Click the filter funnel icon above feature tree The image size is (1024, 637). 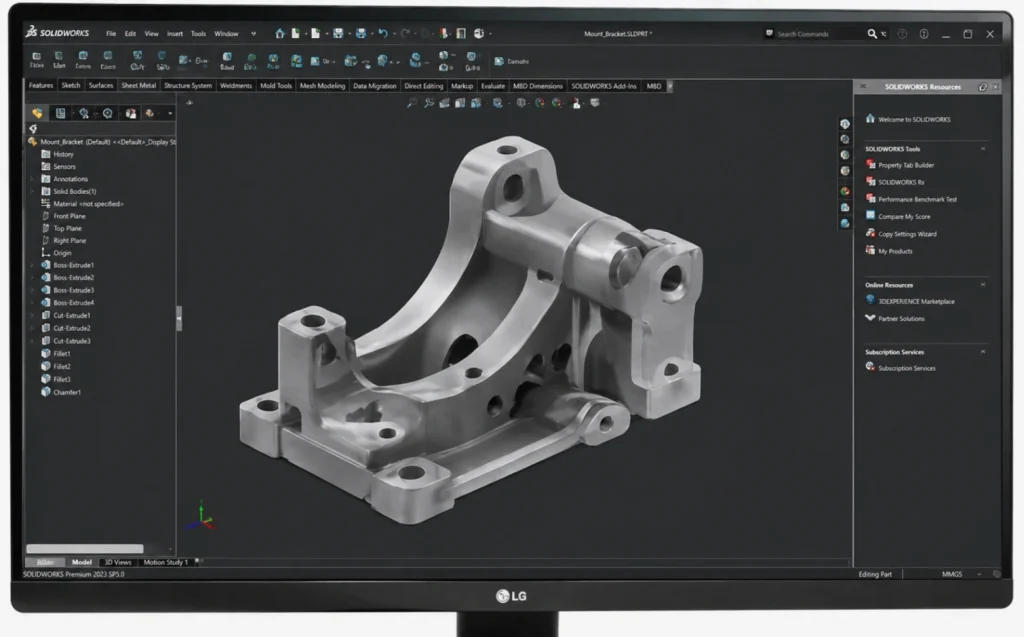click(33, 129)
